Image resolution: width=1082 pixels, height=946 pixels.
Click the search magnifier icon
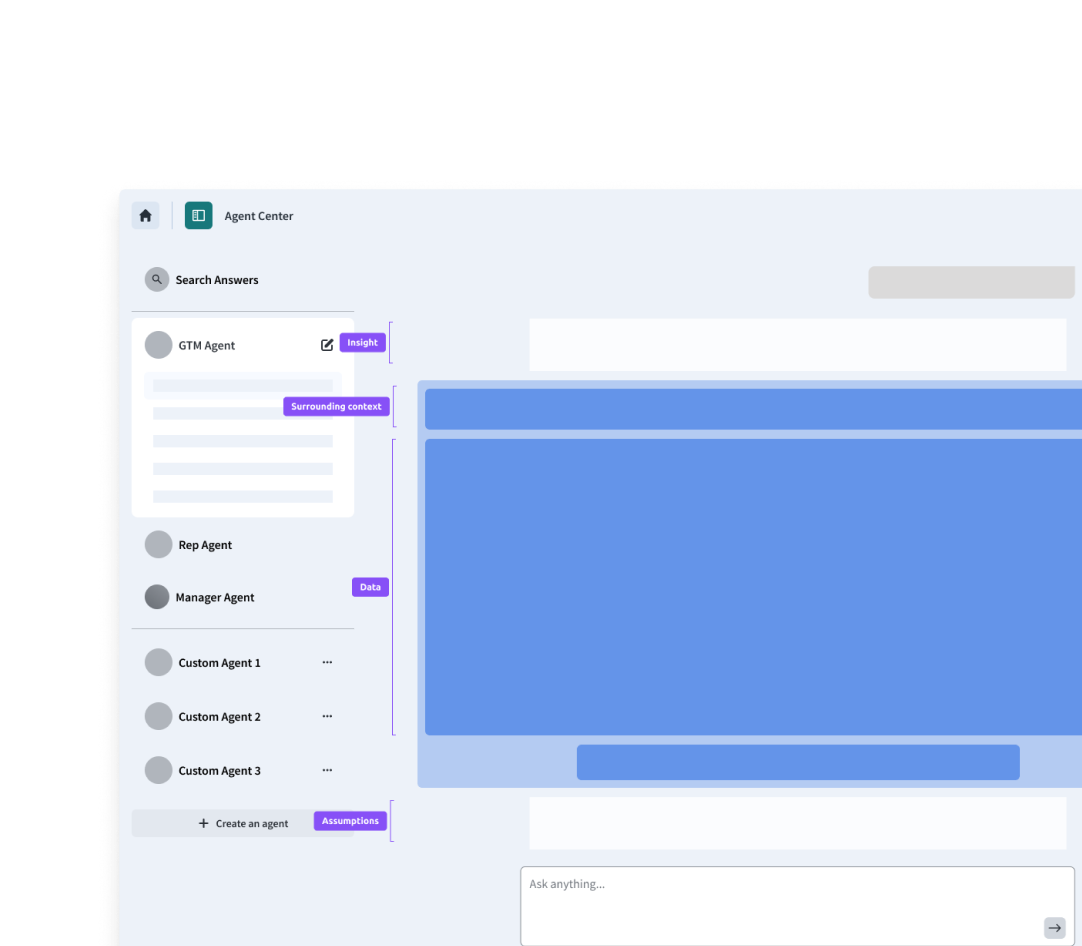(157, 279)
